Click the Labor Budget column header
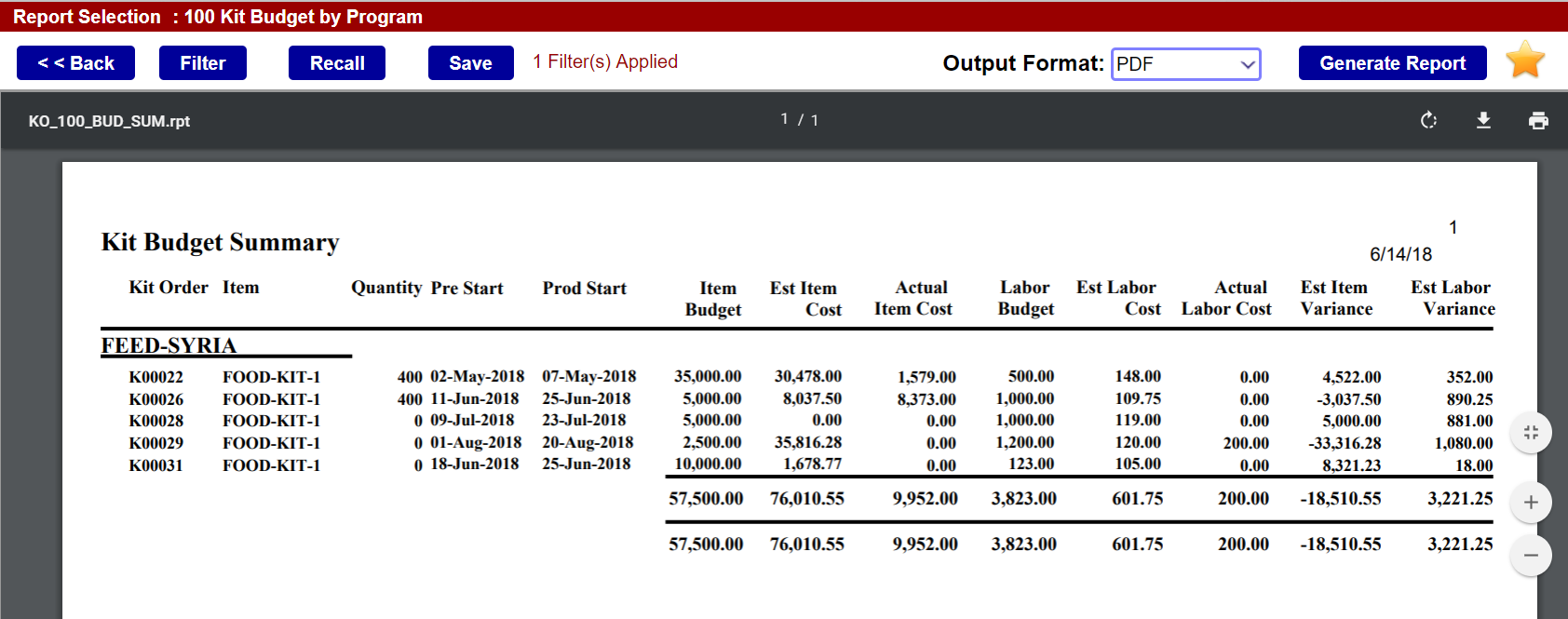The image size is (1568, 619). (x=1026, y=298)
